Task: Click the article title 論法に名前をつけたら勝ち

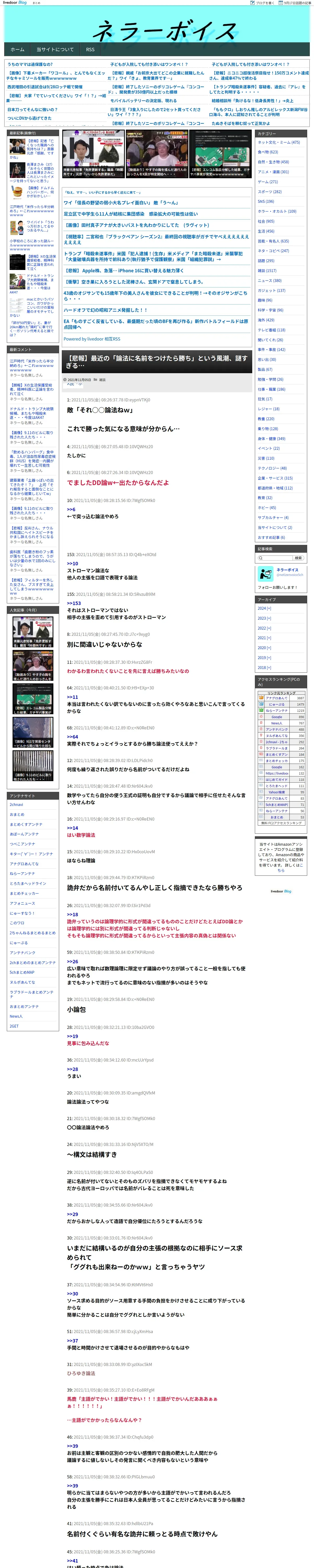Action: pyautogui.click(x=157, y=362)
